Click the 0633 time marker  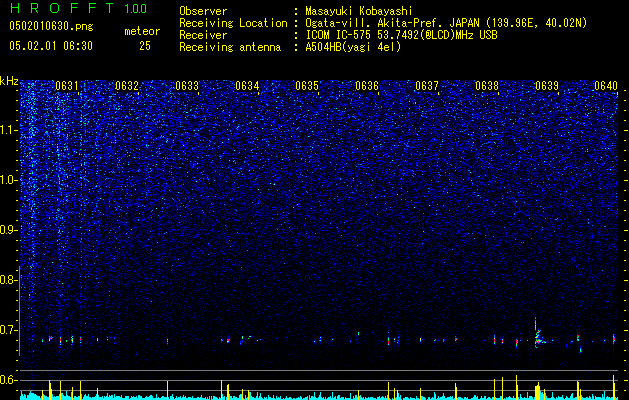tap(187, 86)
